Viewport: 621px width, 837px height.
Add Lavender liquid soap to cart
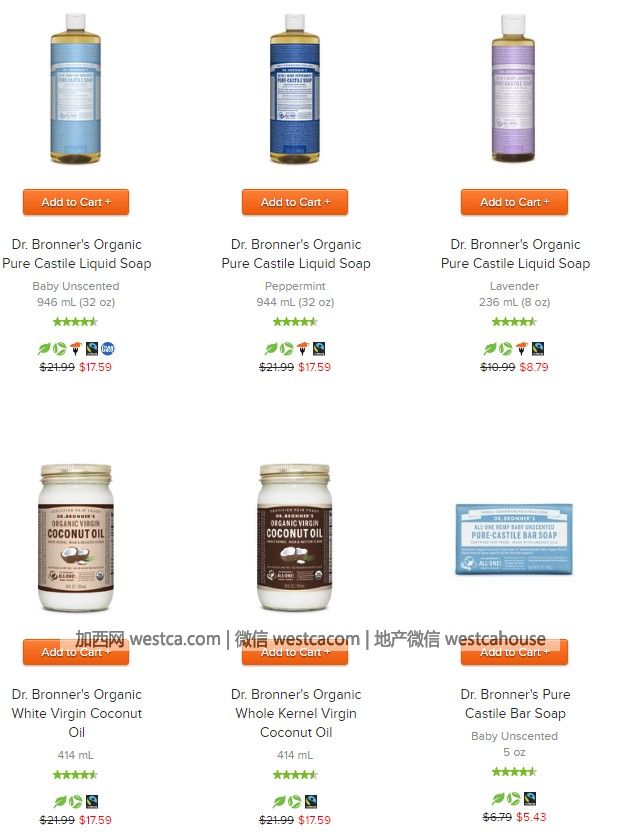pyautogui.click(x=514, y=202)
